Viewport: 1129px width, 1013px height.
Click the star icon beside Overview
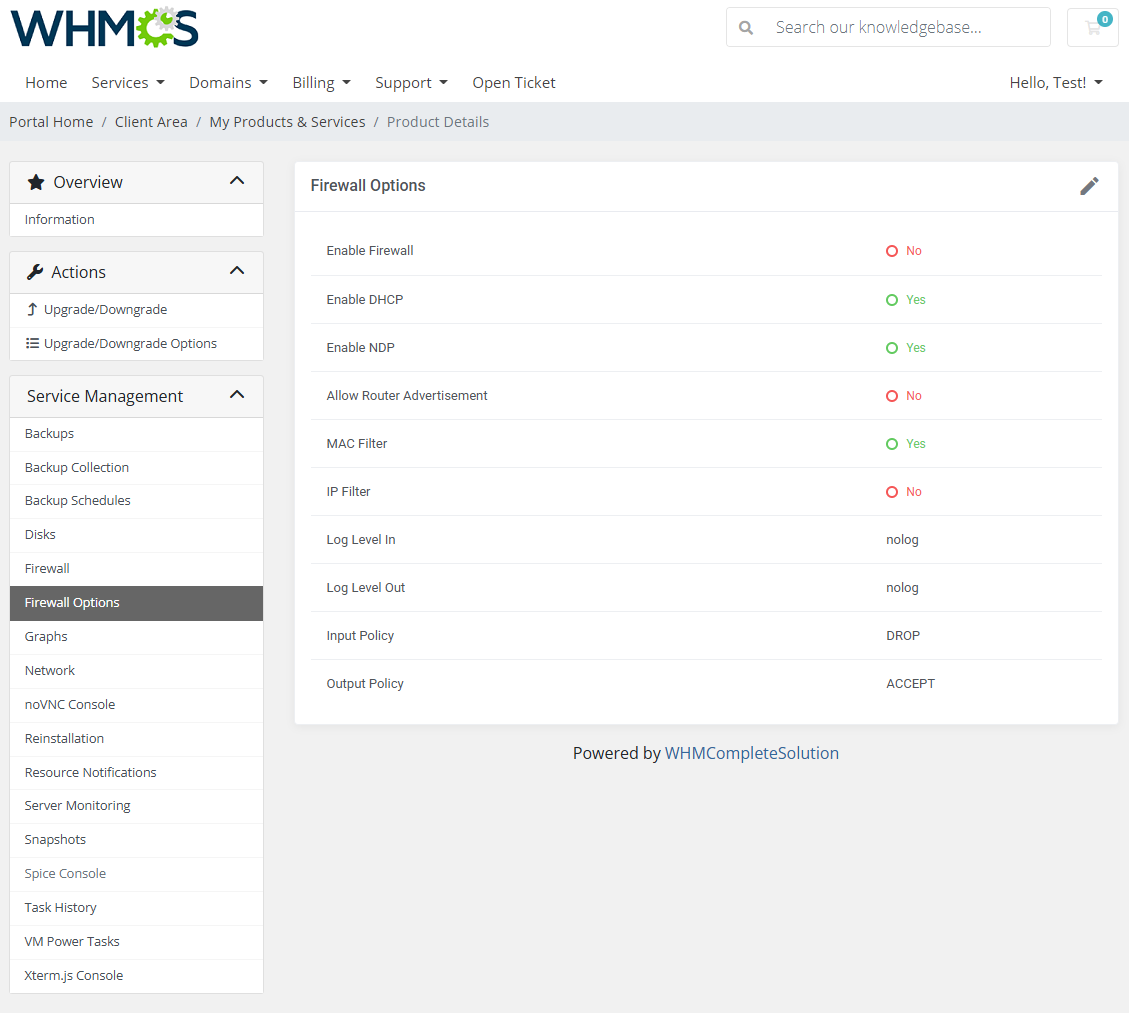pyautogui.click(x=36, y=182)
